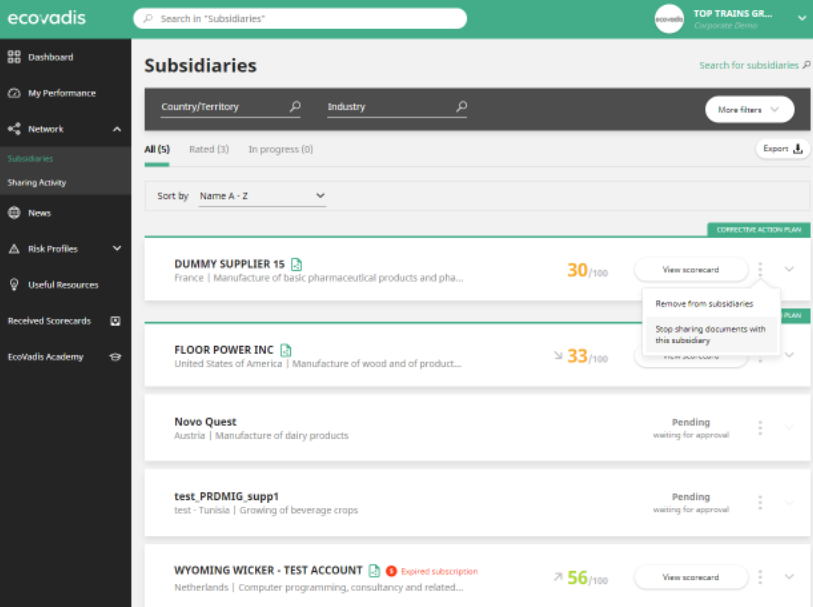Click the News globe icon

click(x=14, y=213)
